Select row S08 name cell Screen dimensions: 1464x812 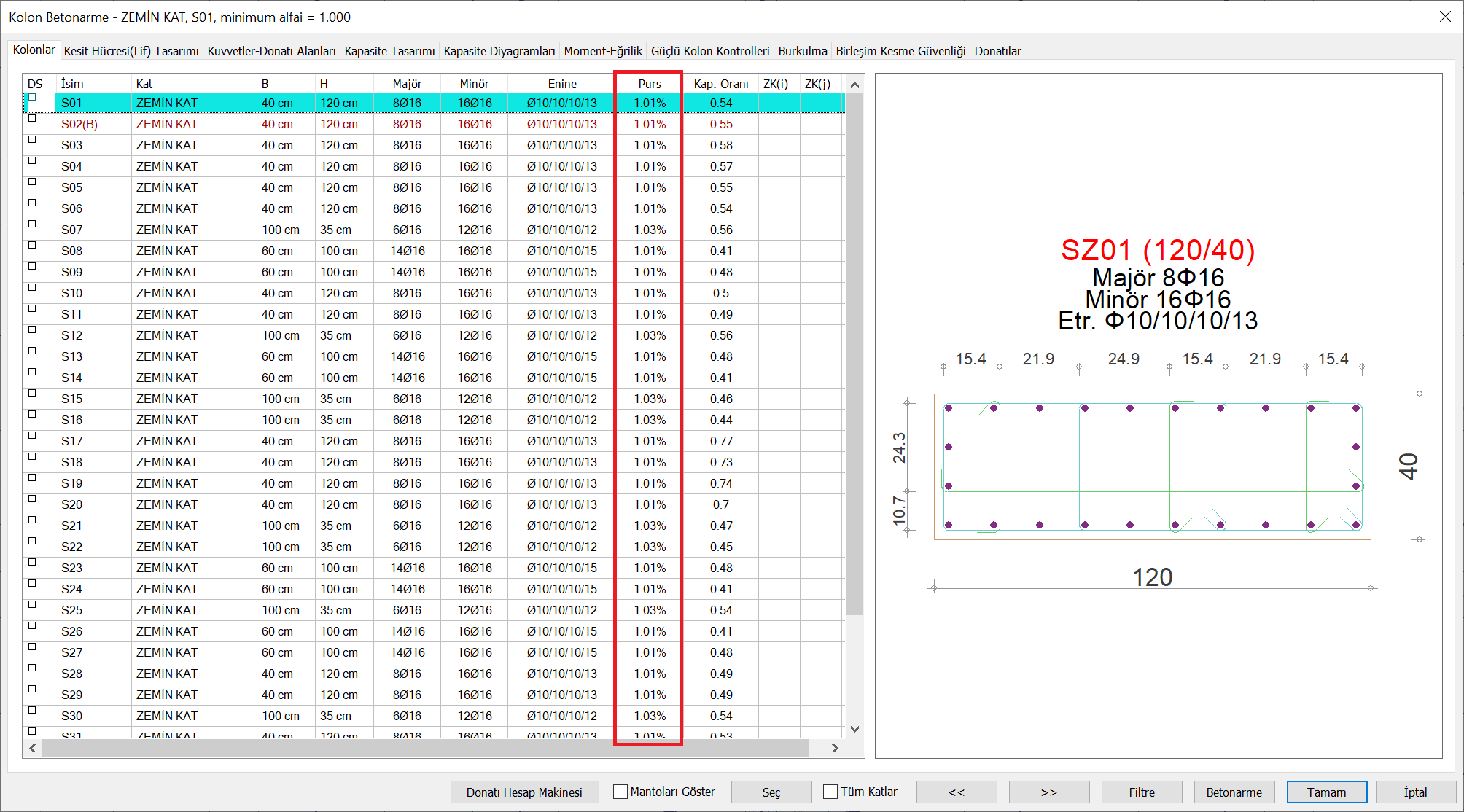tap(93, 251)
